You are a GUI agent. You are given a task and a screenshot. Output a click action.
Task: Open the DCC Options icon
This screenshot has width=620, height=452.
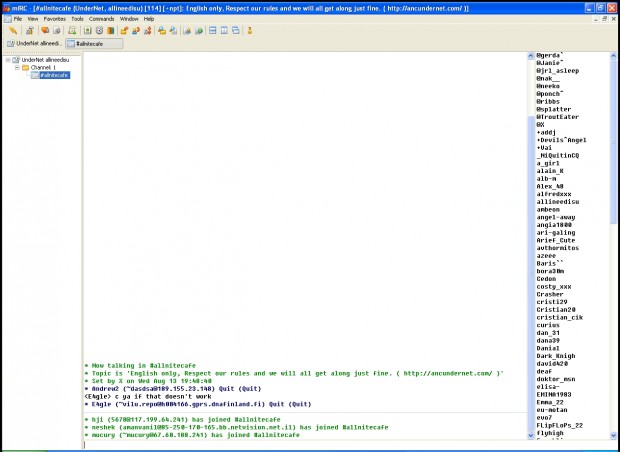pos(147,30)
